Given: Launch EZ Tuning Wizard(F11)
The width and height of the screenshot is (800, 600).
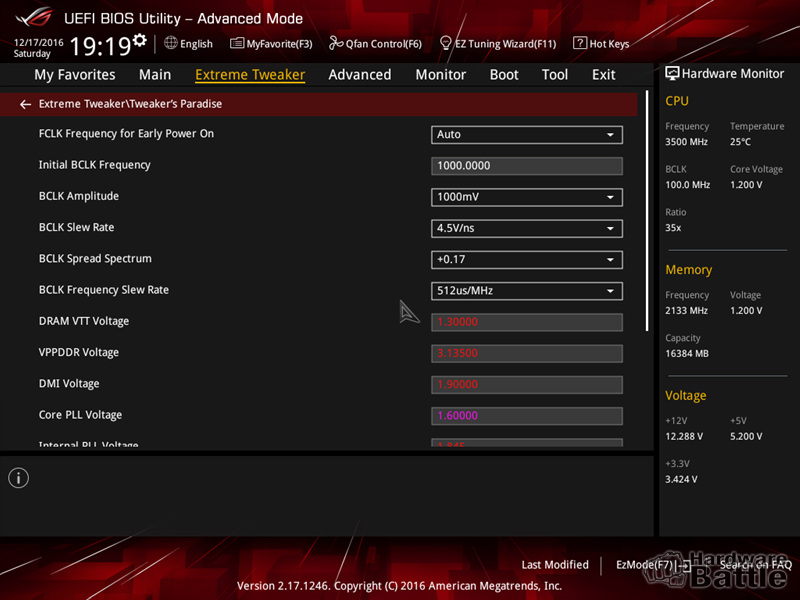Looking at the screenshot, I should coord(498,44).
